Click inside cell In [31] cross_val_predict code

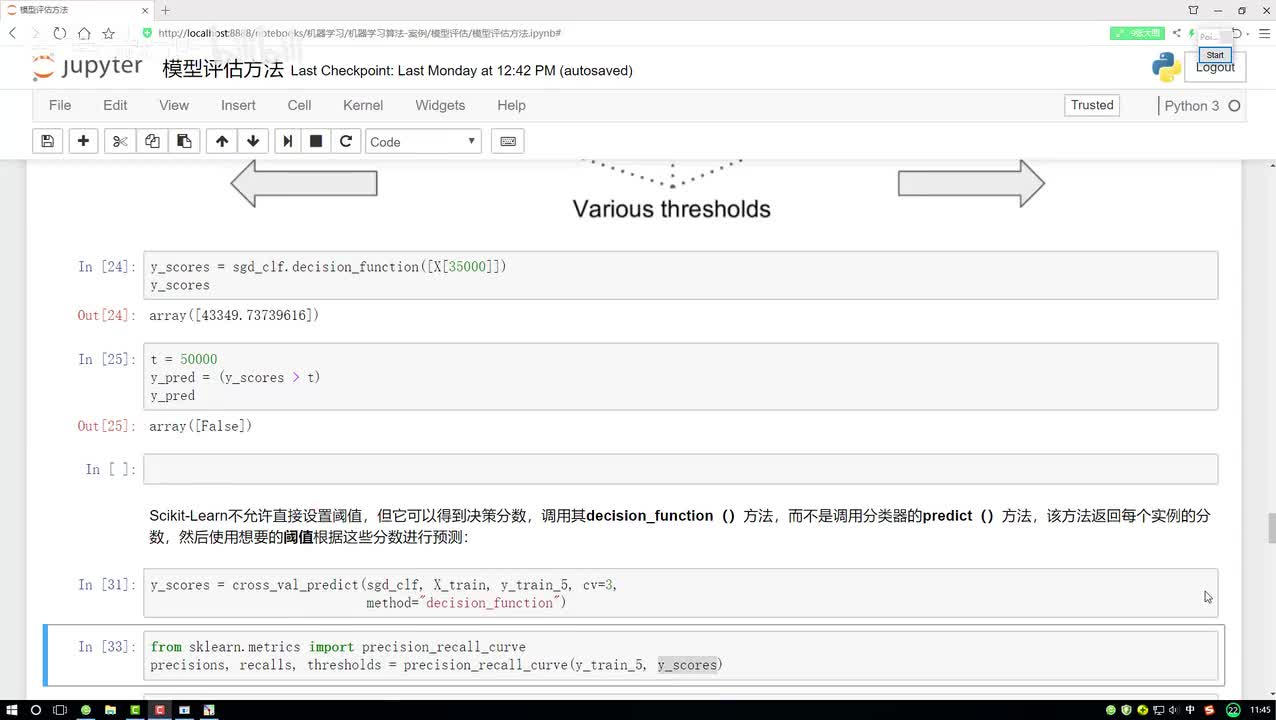pos(680,594)
